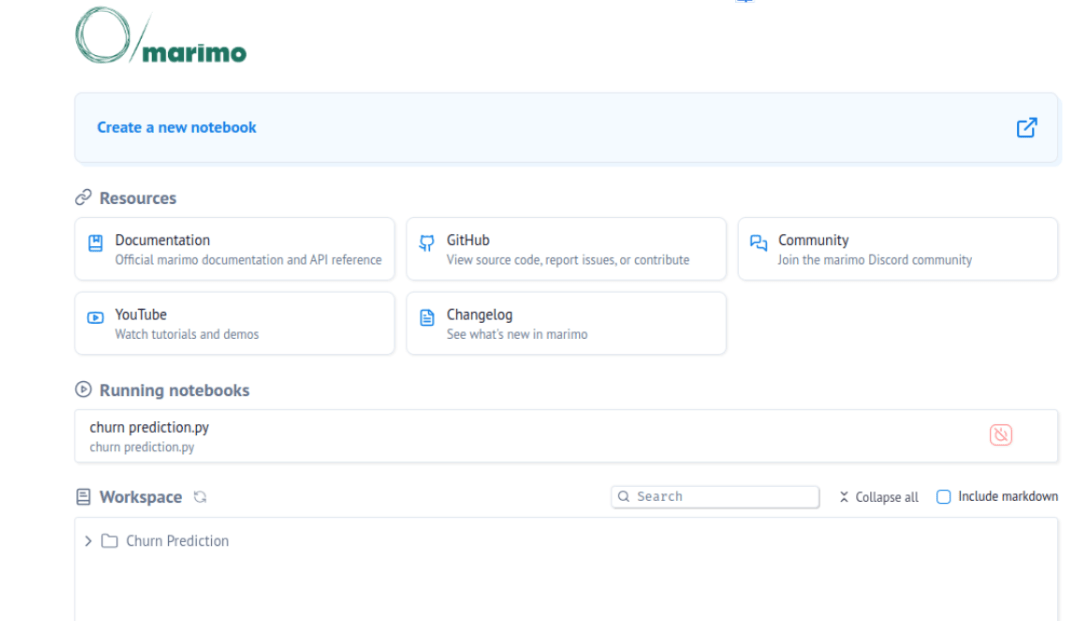Click the Changelog document icon

427,318
